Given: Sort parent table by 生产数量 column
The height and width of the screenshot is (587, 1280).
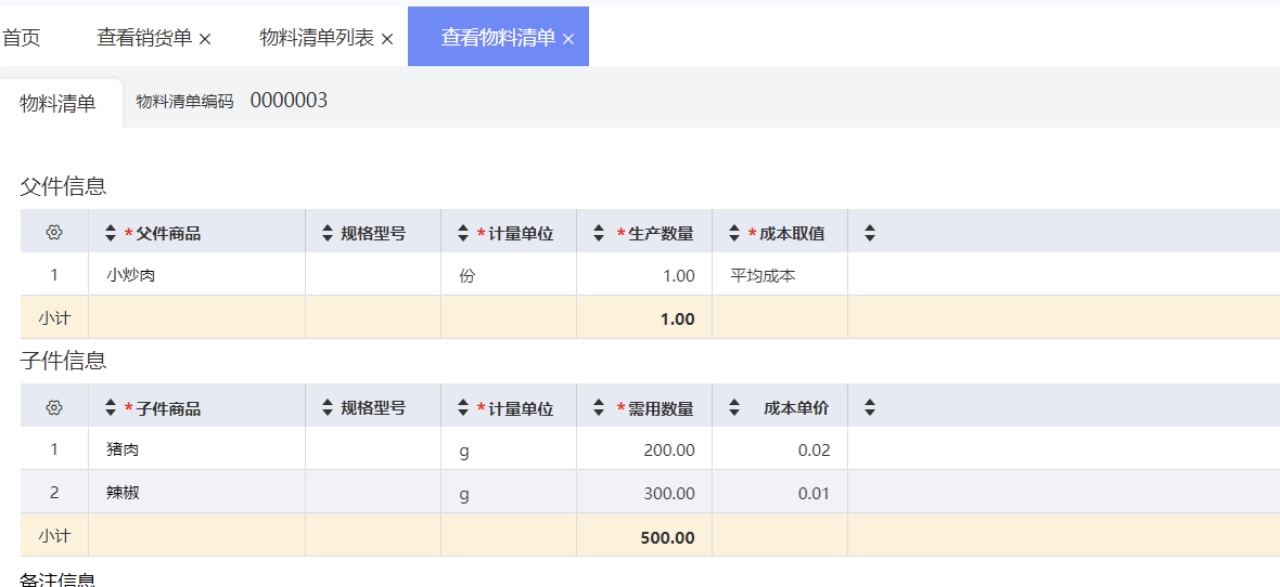Looking at the screenshot, I should click(x=599, y=233).
